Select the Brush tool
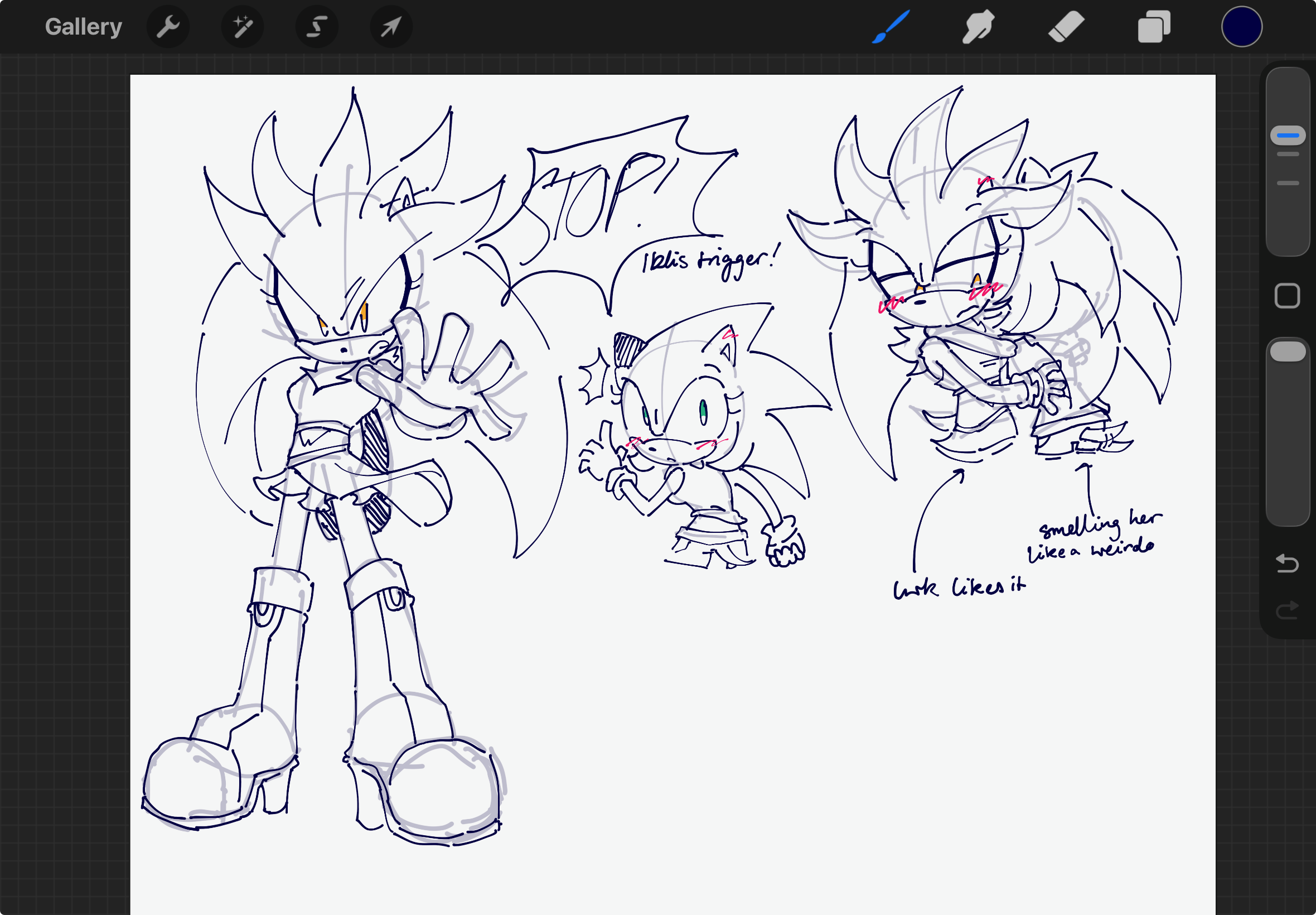The height and width of the screenshot is (915, 1316). tap(891, 26)
